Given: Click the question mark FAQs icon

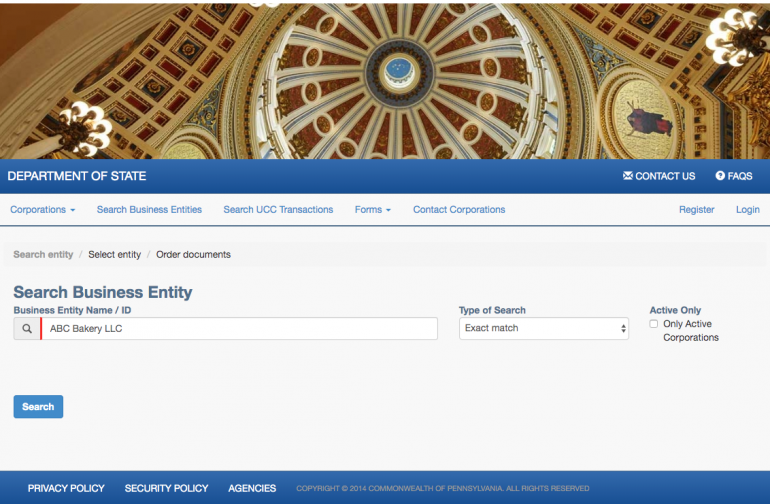Looking at the screenshot, I should [720, 176].
